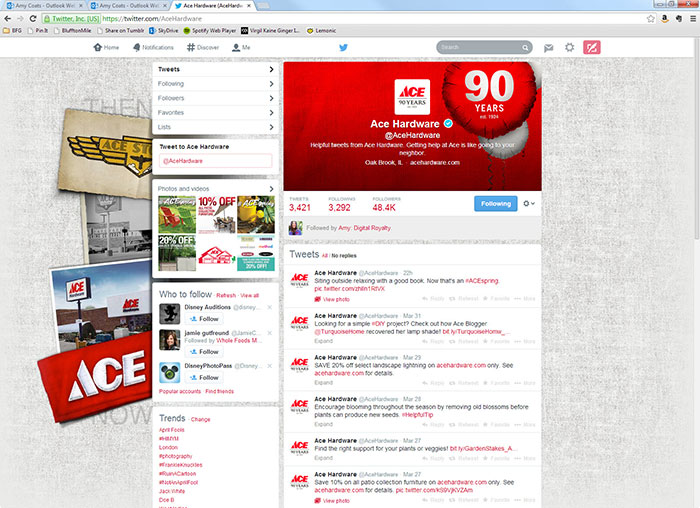
Task: Compose new tweet button icon
Action: pos(592,47)
